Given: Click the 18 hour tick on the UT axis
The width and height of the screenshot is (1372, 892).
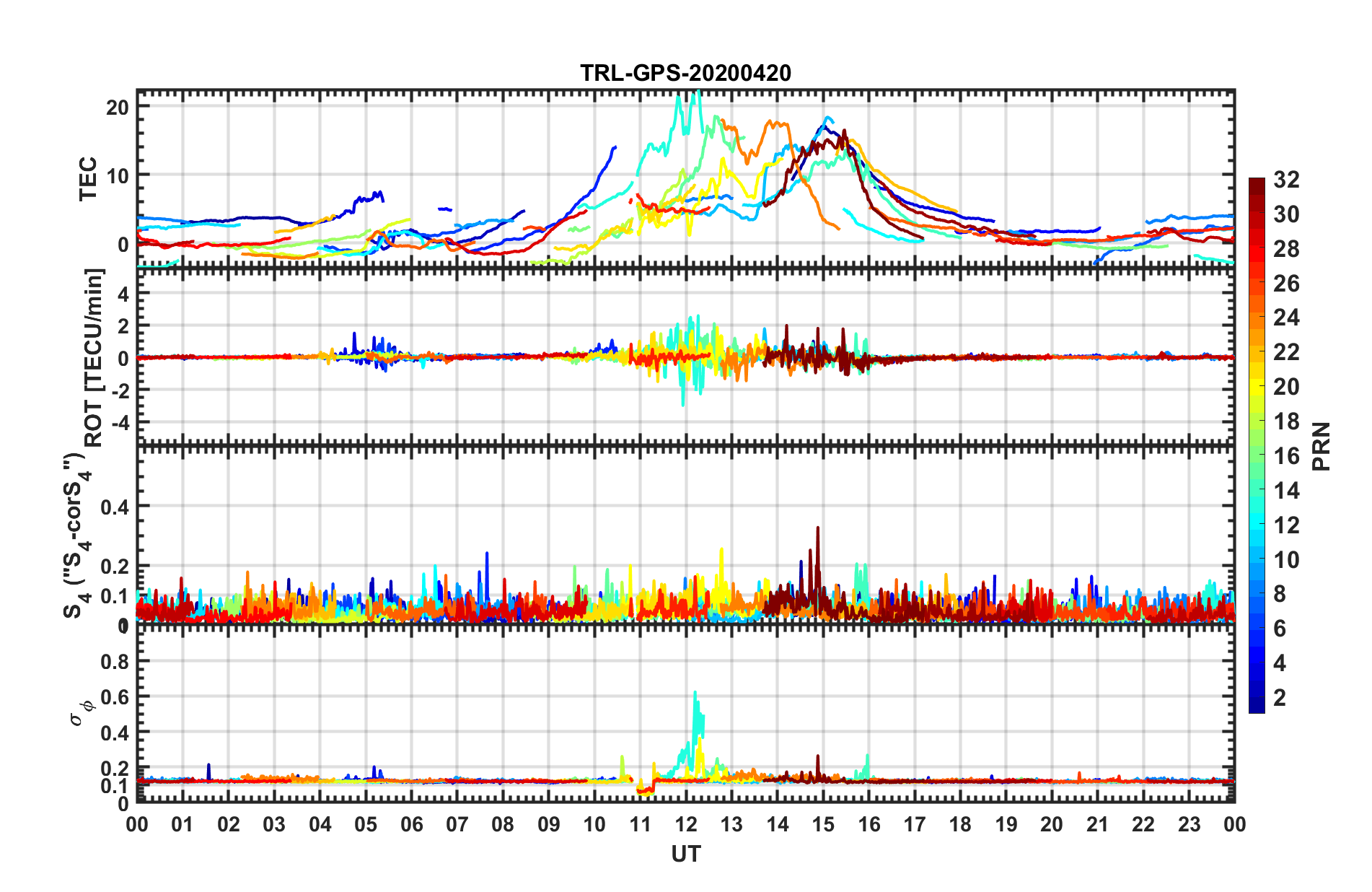Looking at the screenshot, I should pyautogui.click(x=960, y=824).
